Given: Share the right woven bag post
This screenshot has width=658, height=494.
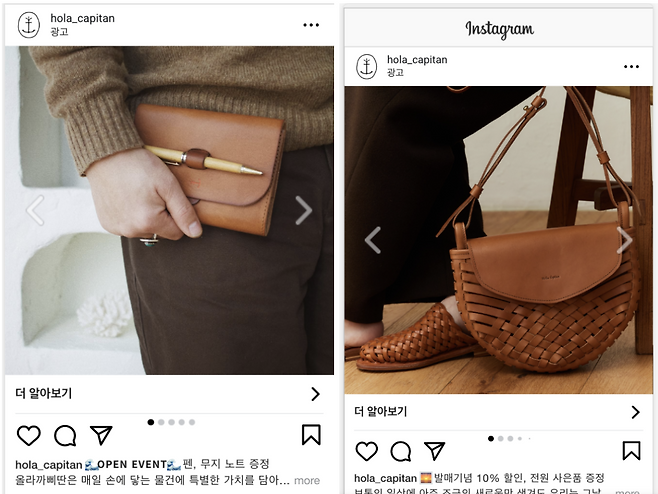Looking at the screenshot, I should (434, 451).
